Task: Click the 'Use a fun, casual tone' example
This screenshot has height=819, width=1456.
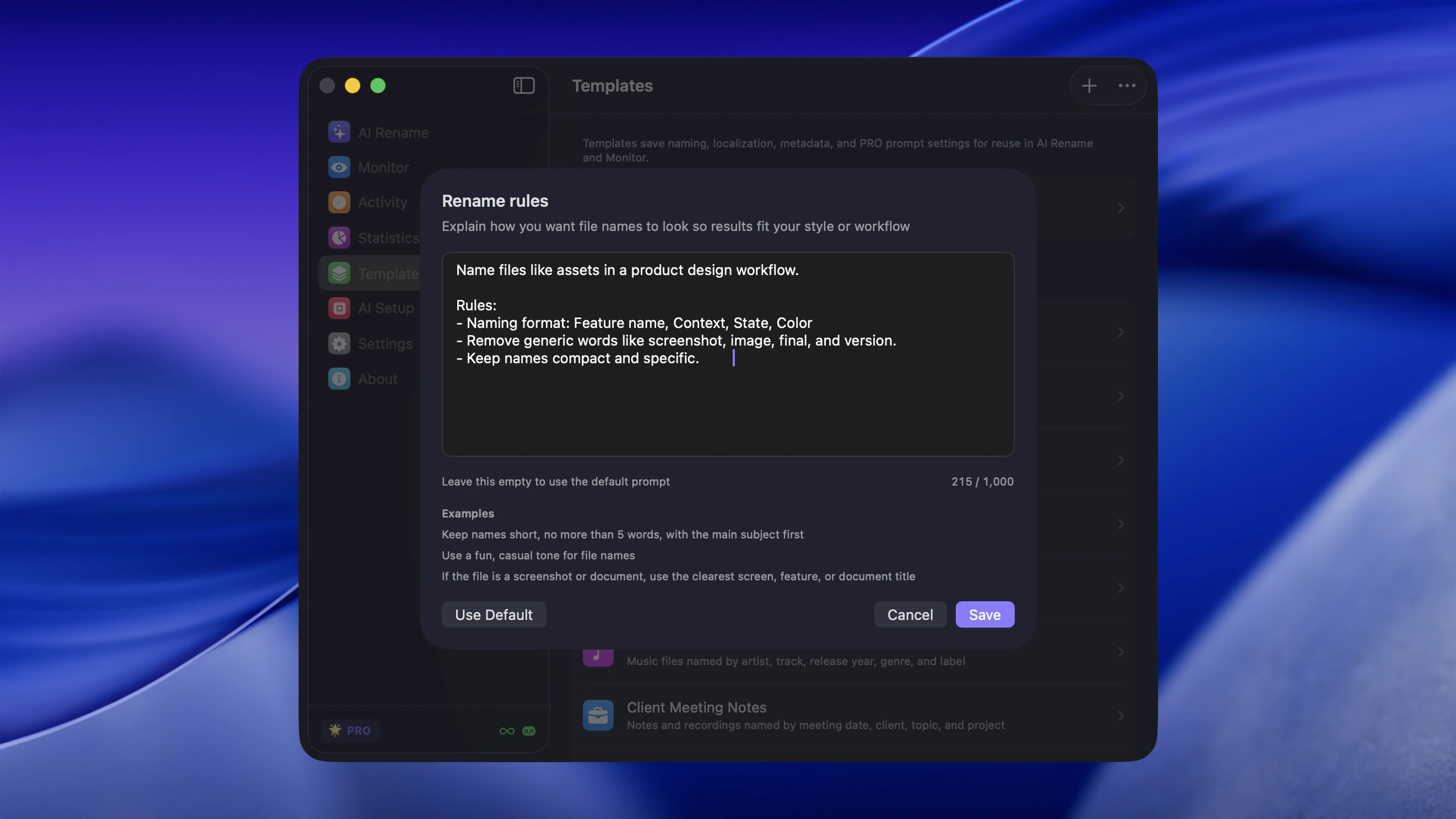Action: tap(538, 555)
